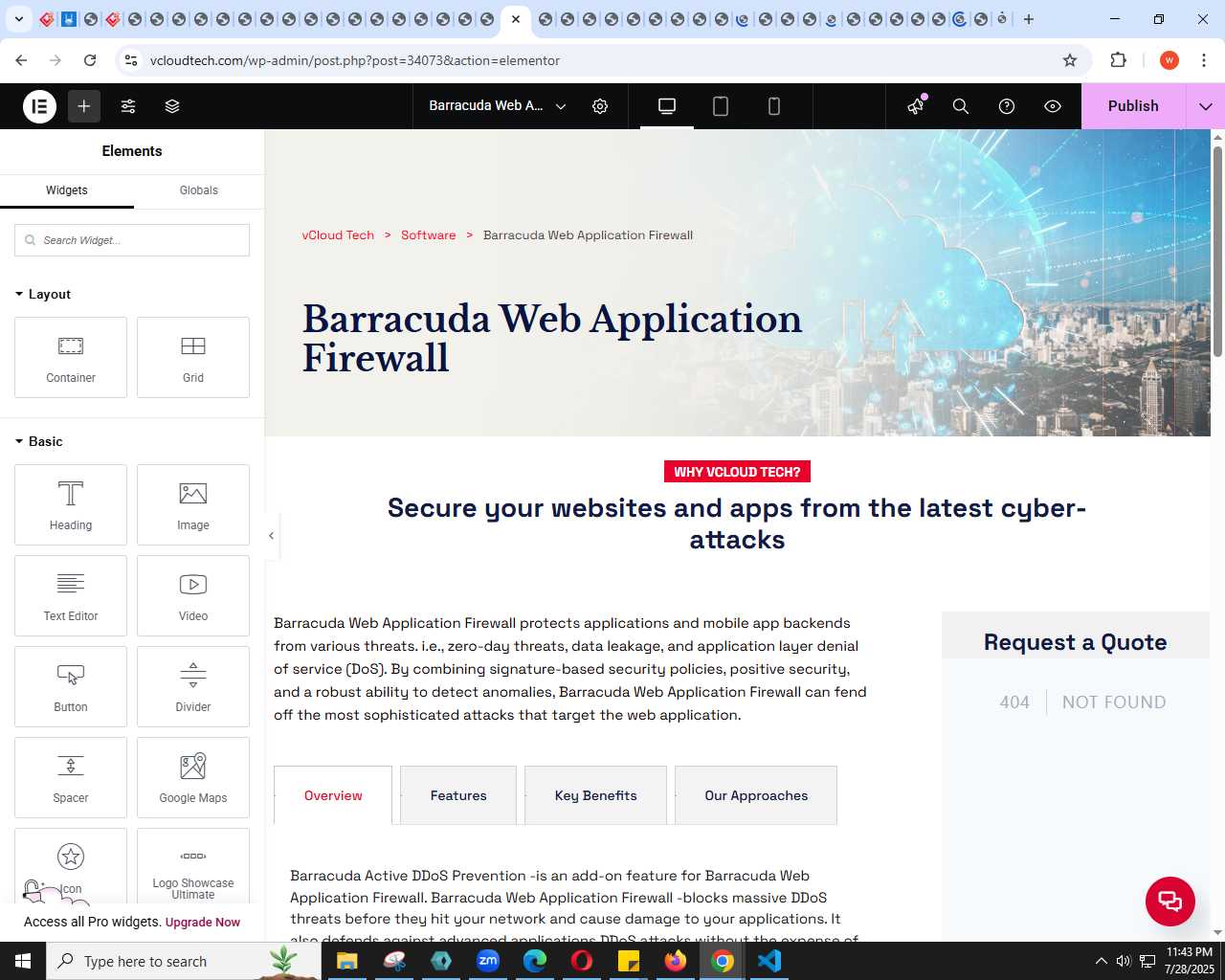Select the Google Maps widget

(x=193, y=777)
